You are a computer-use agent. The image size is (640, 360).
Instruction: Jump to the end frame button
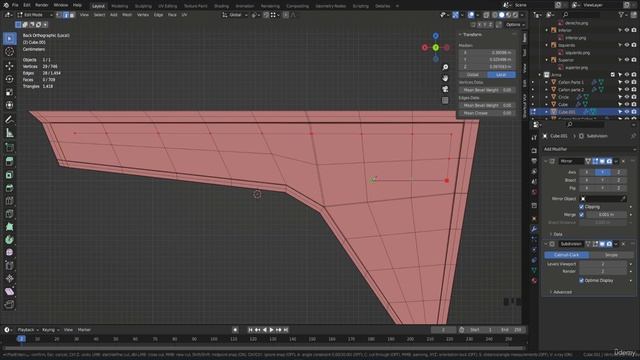click(x=286, y=330)
